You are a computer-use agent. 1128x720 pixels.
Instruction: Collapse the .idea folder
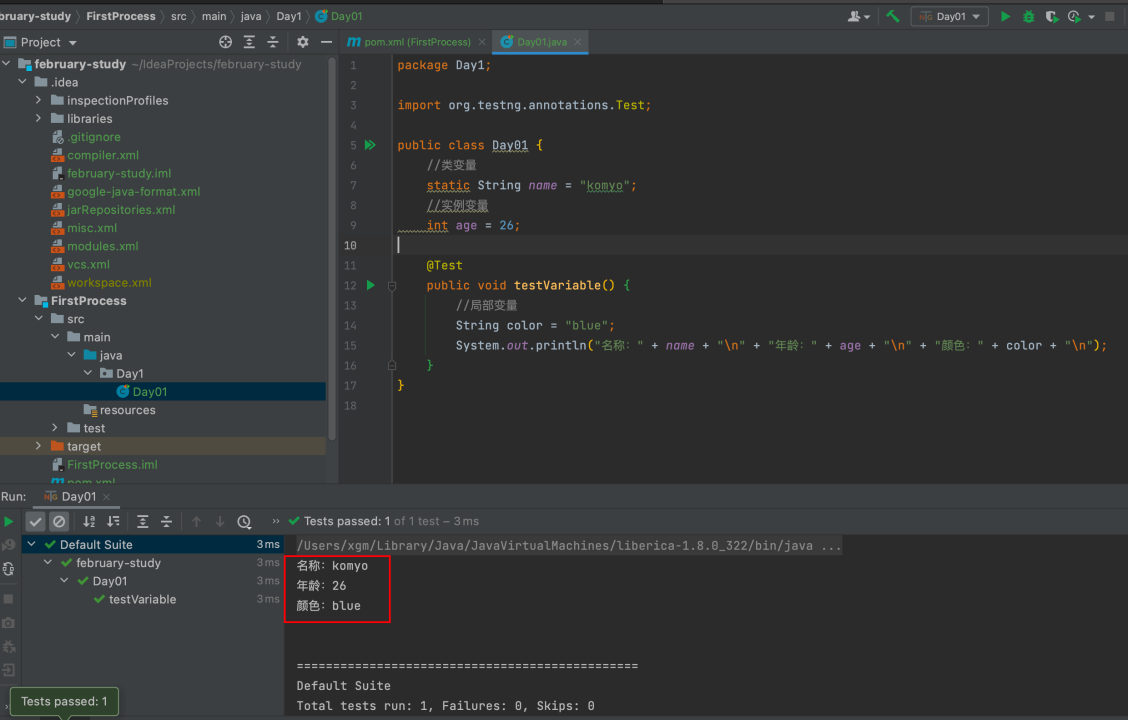coord(23,82)
